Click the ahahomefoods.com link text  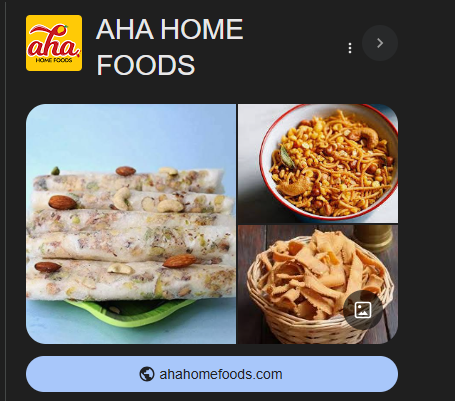[x=221, y=374]
